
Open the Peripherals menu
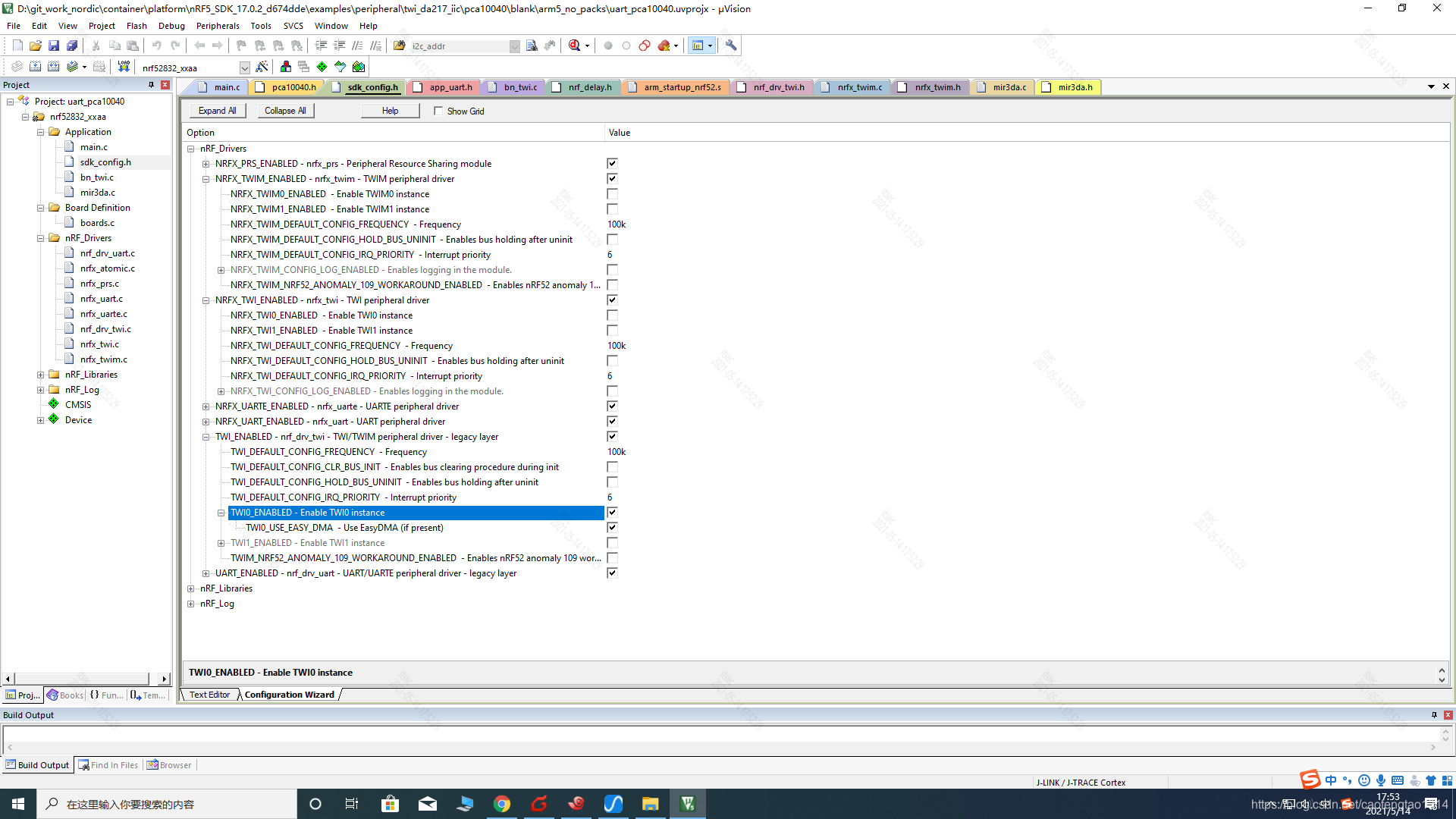218,26
